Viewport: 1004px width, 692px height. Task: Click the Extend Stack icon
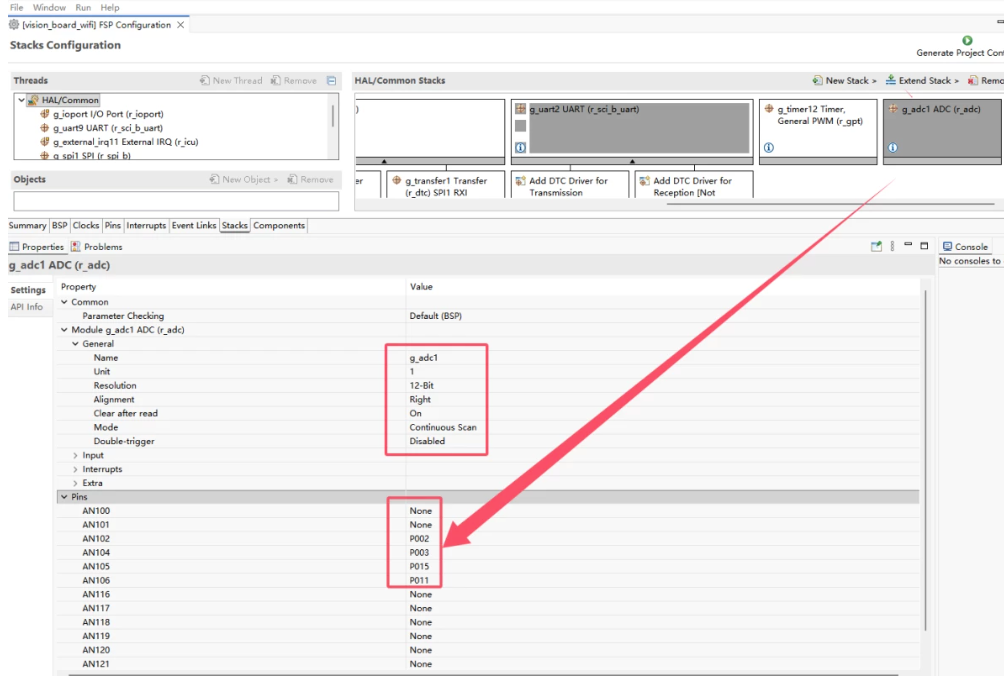click(x=891, y=80)
